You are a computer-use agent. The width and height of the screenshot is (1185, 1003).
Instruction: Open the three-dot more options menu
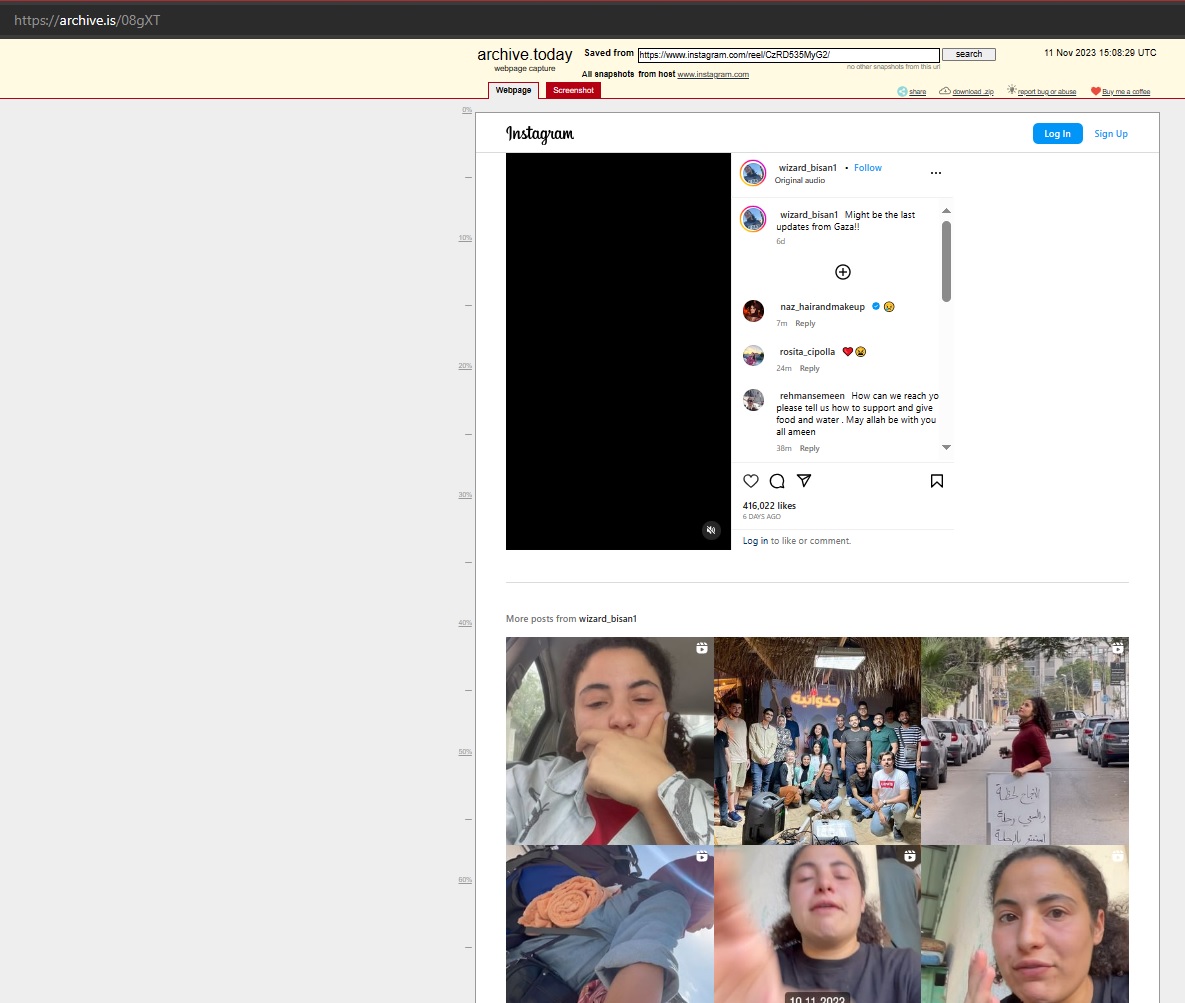click(x=936, y=173)
